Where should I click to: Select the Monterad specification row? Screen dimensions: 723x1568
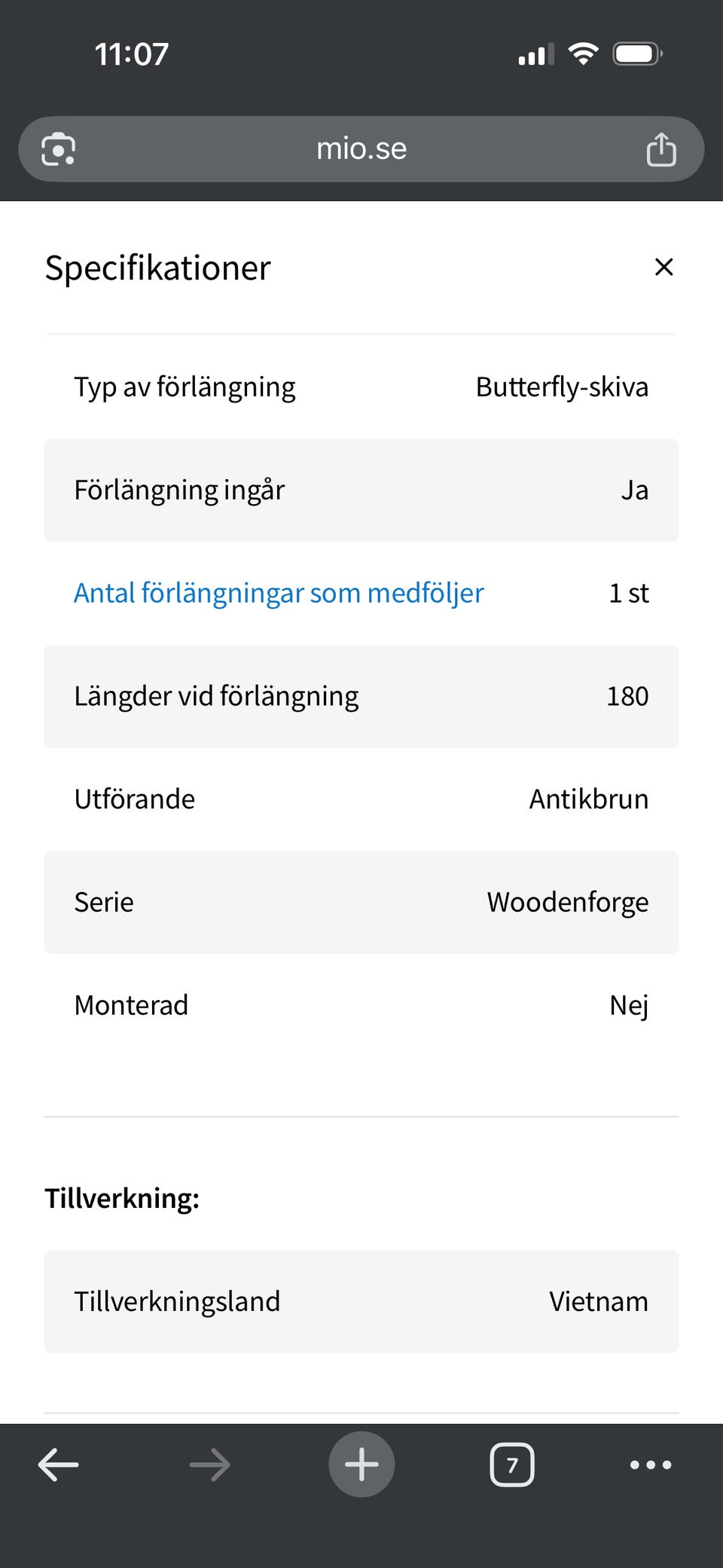pos(361,1004)
